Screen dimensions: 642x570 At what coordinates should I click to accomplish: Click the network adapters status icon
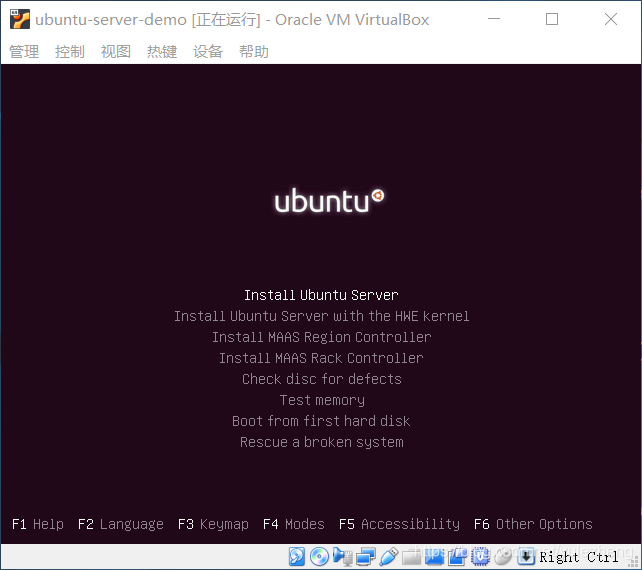(x=365, y=556)
